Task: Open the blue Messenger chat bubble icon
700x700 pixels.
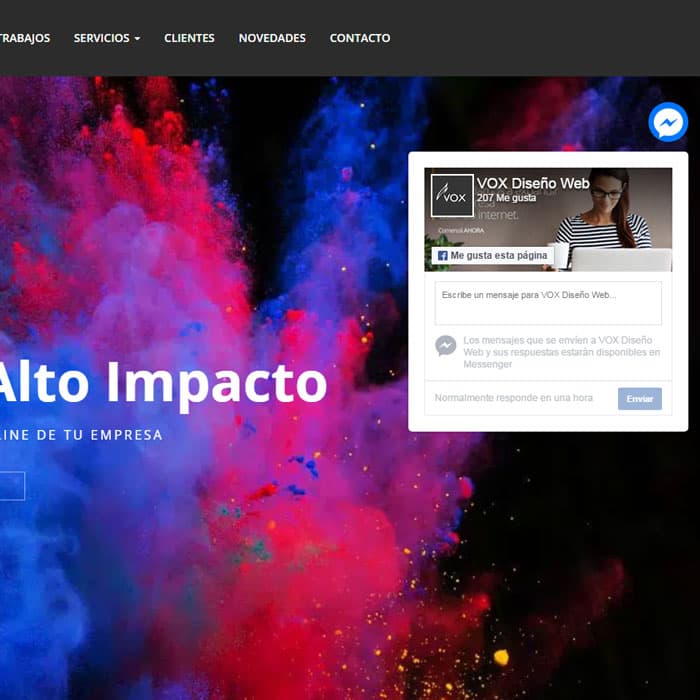Action: point(668,122)
